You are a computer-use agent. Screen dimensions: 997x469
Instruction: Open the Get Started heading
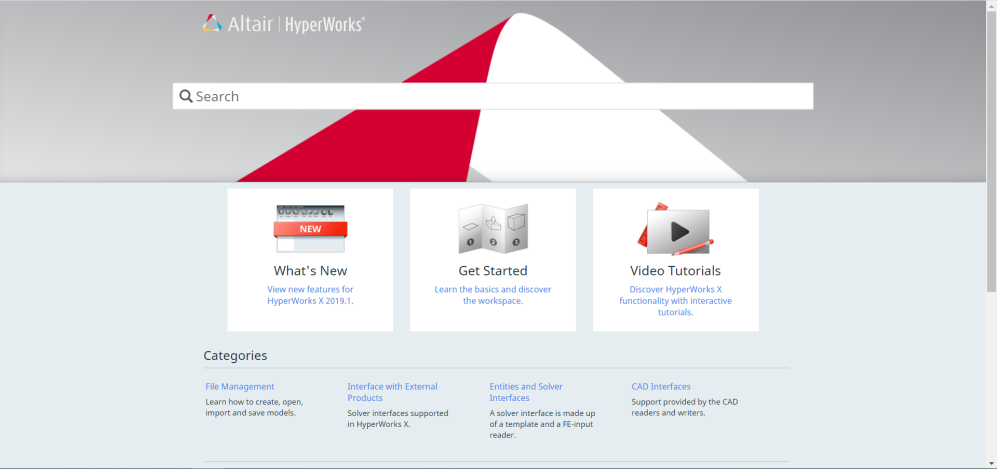coord(493,271)
